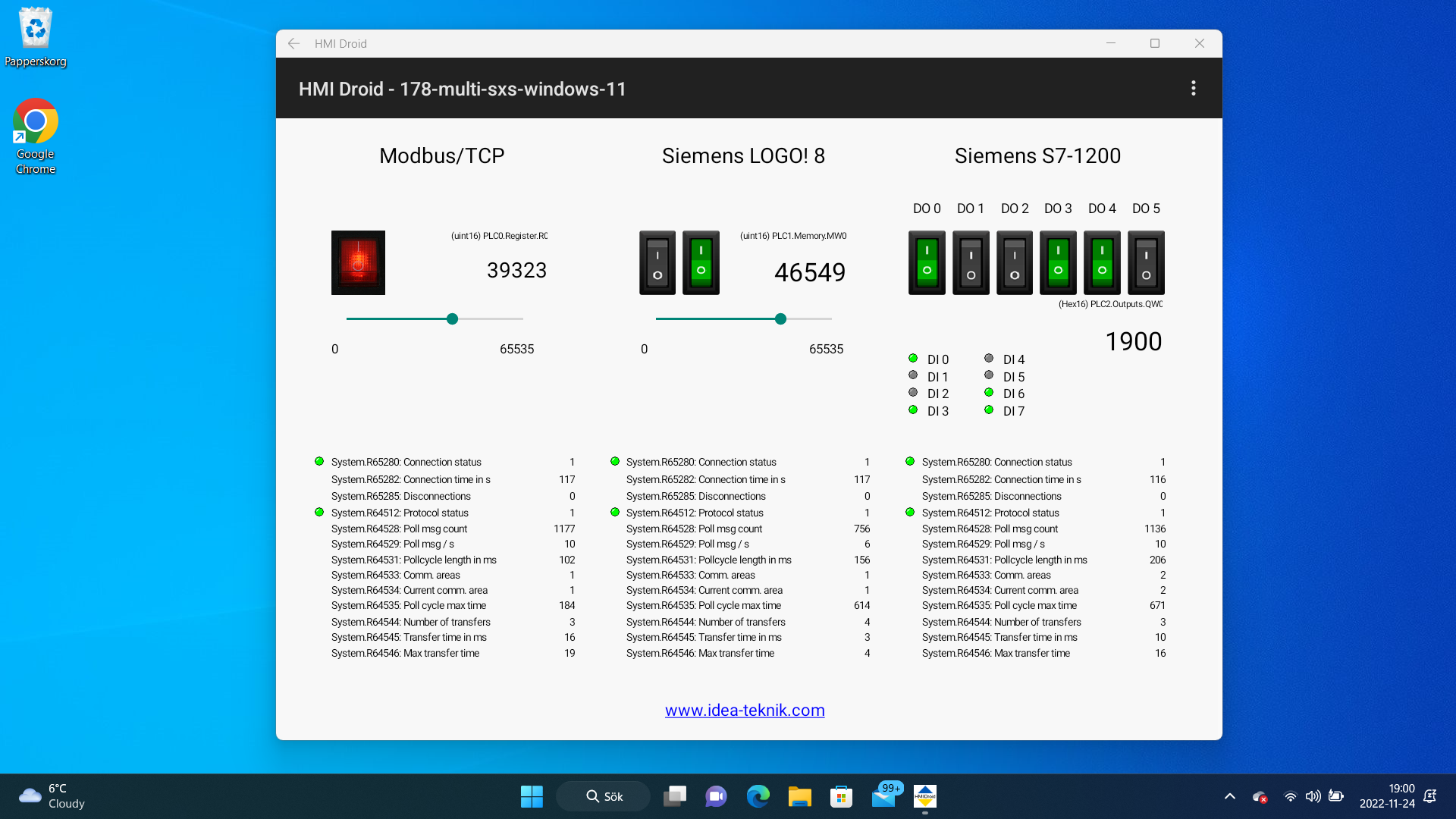Click the DI 3 indicator LED

913,410
